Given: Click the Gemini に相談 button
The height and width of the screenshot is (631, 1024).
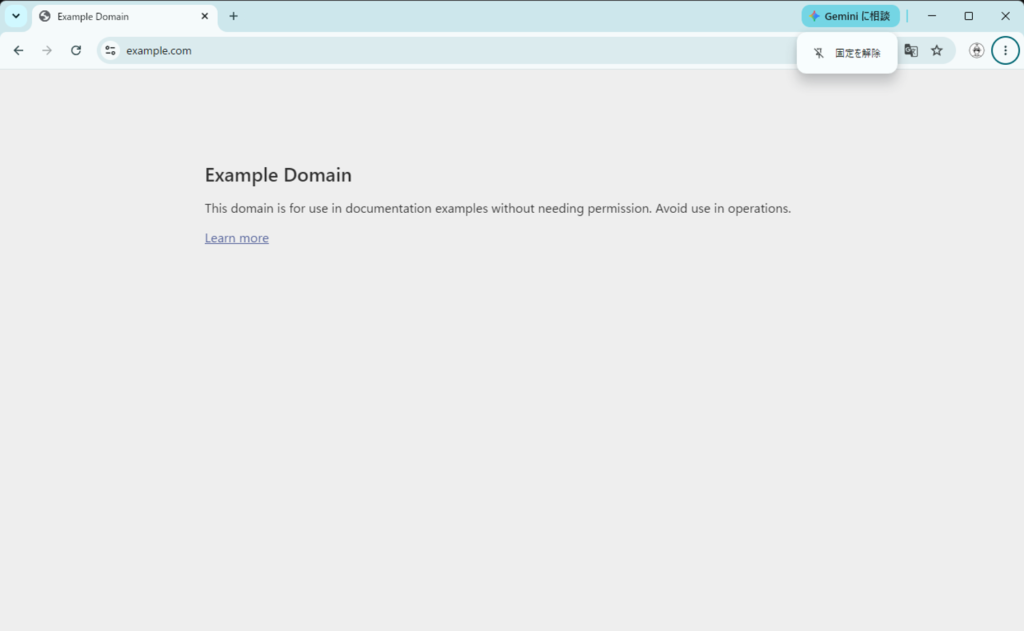Looking at the screenshot, I should pos(850,16).
